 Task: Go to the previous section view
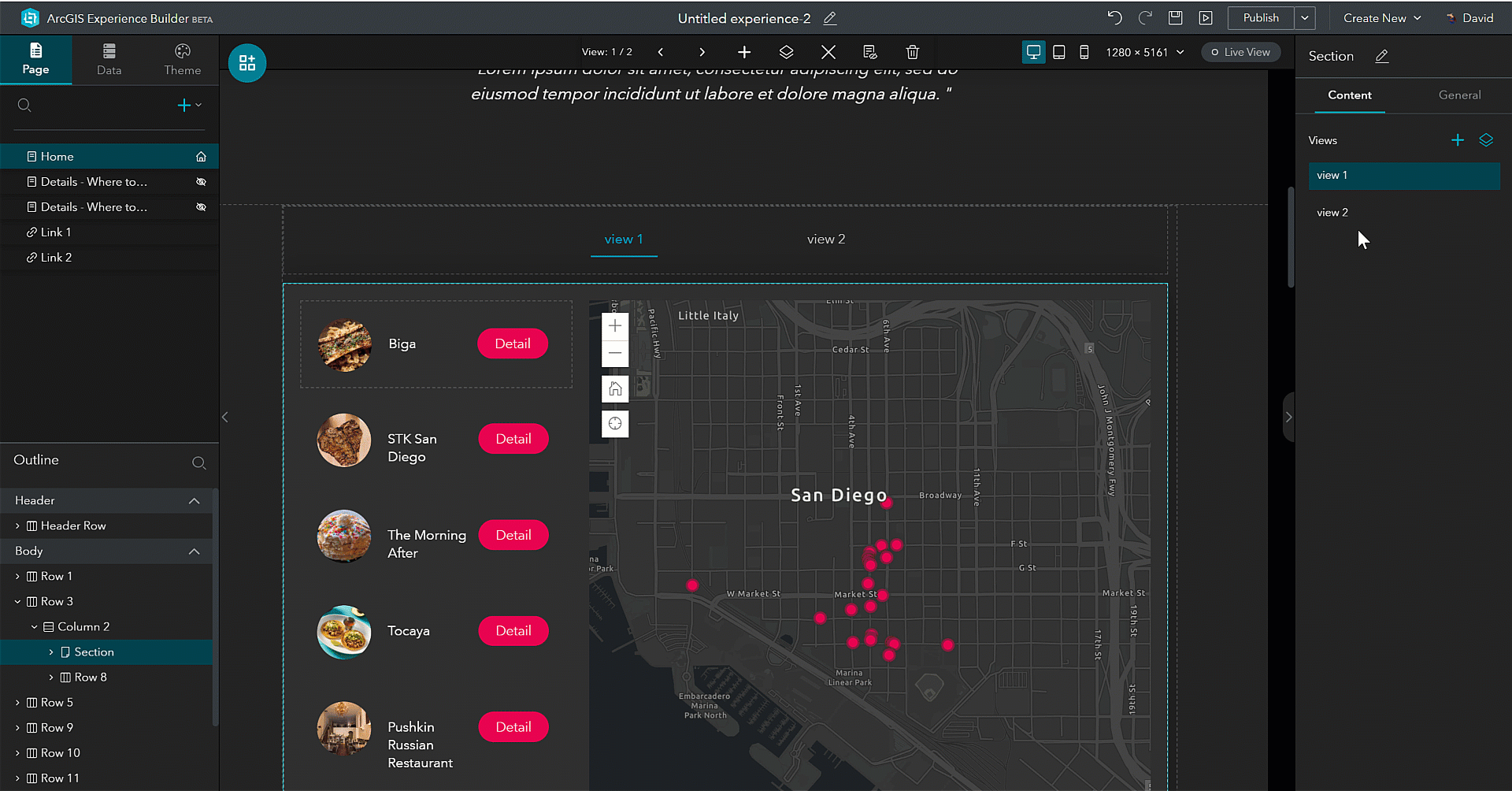coord(661,52)
